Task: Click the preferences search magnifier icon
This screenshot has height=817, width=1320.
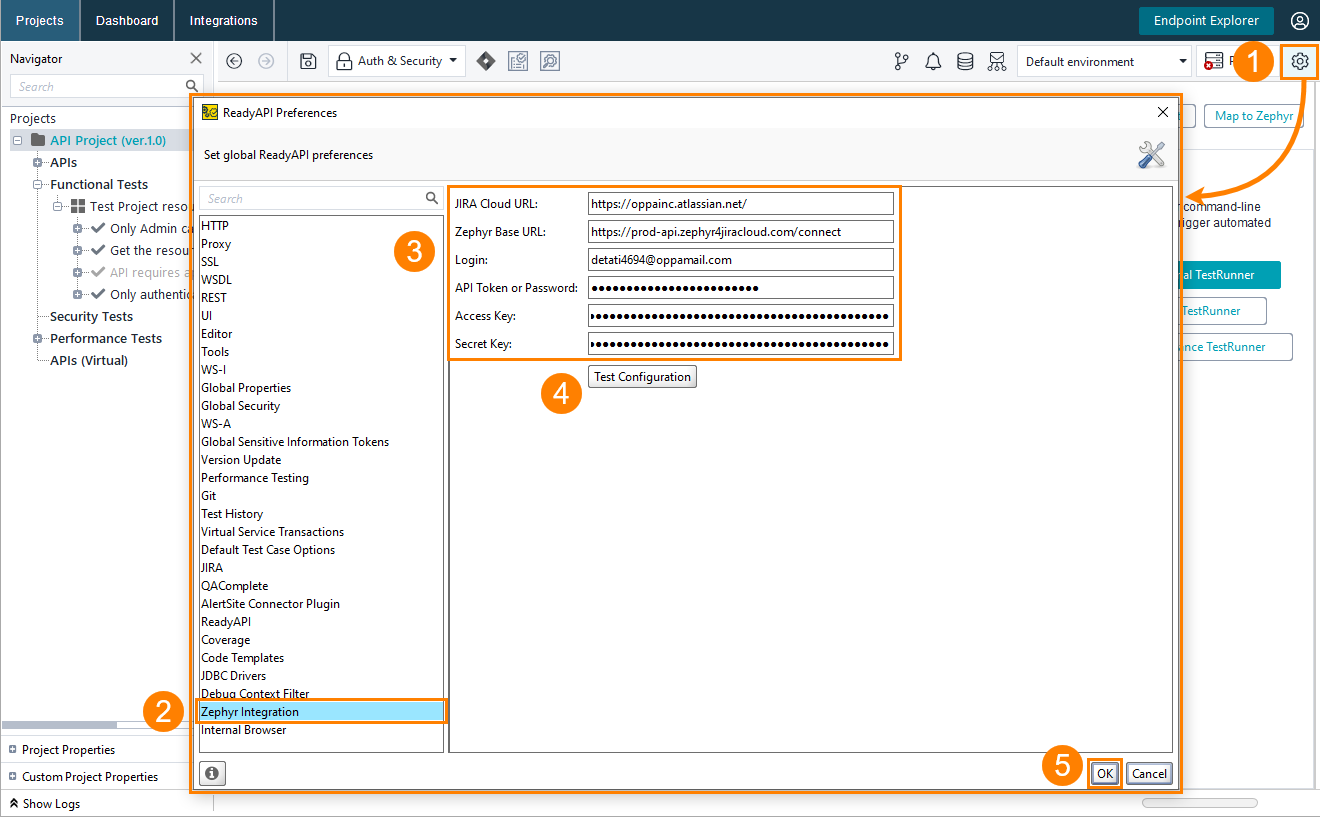Action: tap(432, 198)
